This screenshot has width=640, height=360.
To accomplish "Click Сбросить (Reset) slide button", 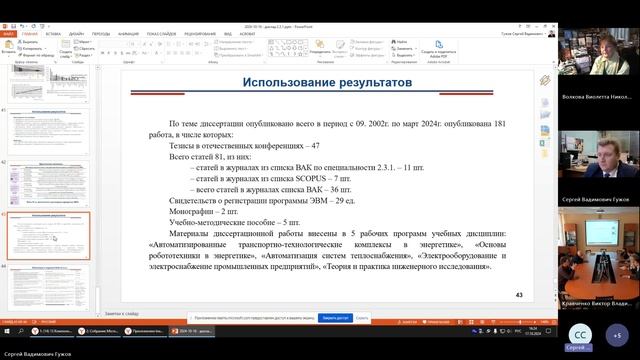I will (x=84, y=48).
